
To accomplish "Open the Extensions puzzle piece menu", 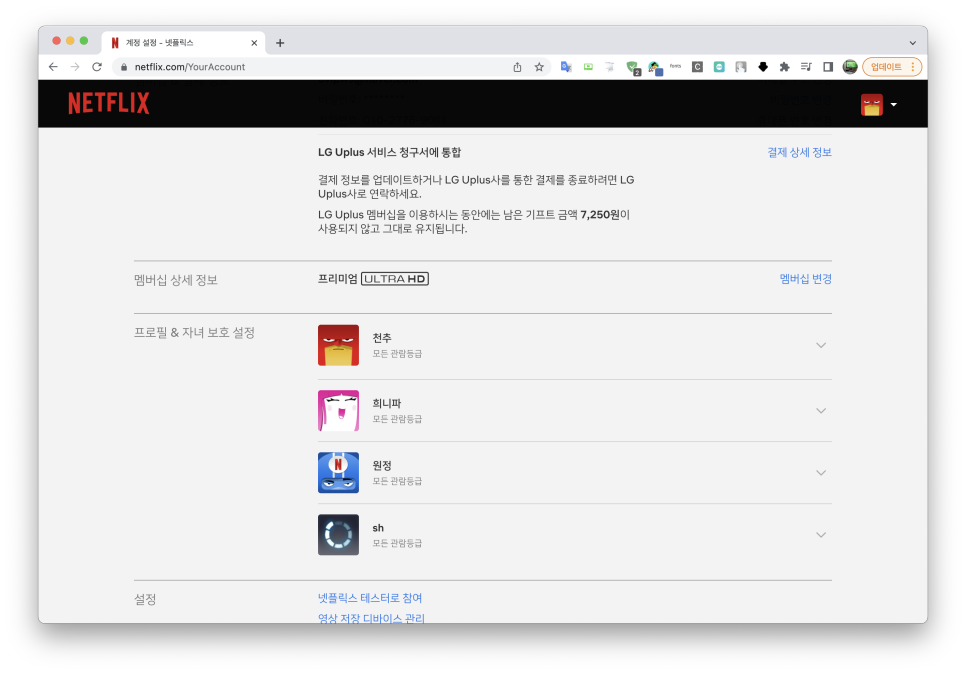I will pyautogui.click(x=784, y=67).
